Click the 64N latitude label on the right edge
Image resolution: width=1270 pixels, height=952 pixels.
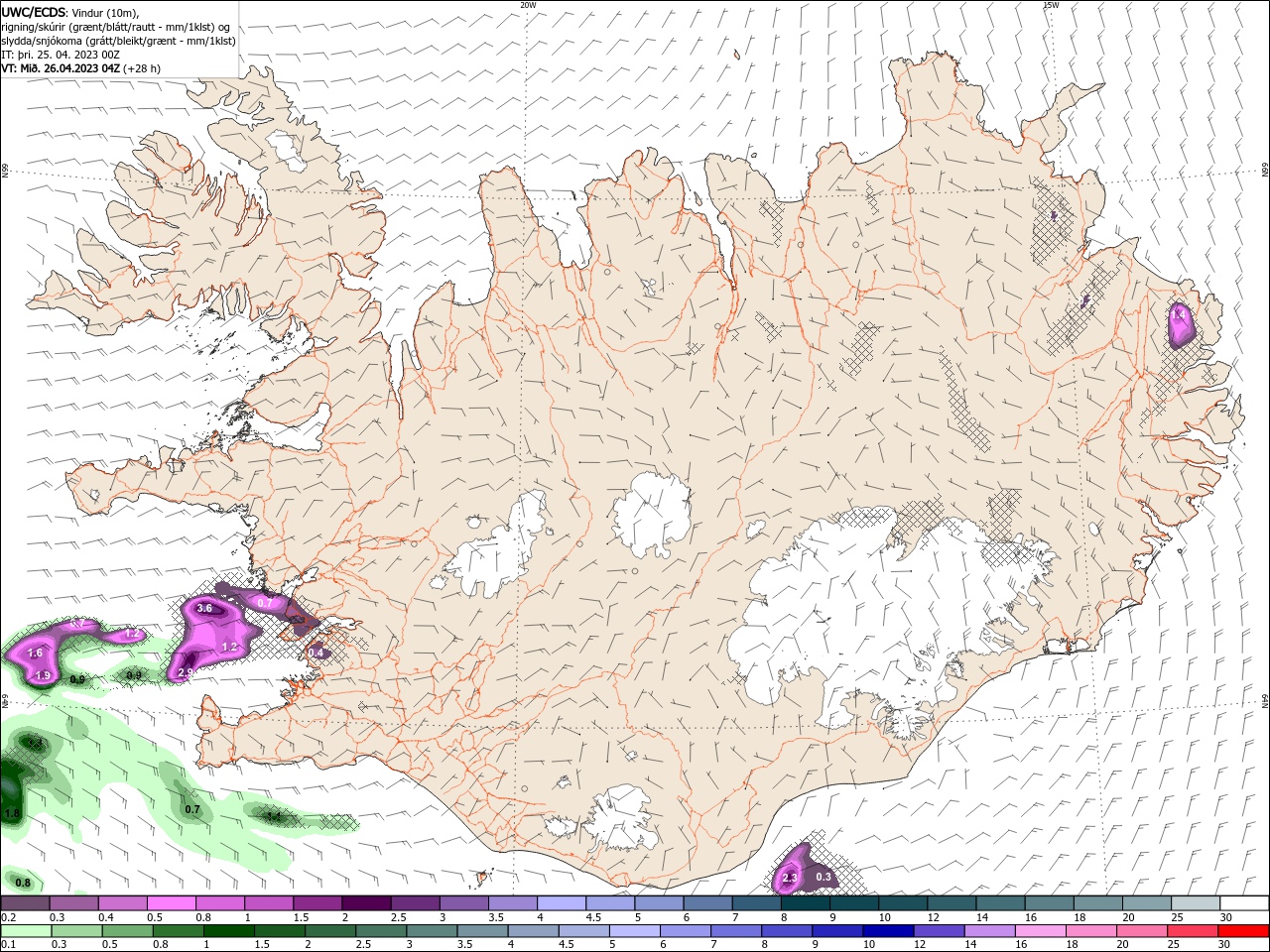click(x=1264, y=700)
